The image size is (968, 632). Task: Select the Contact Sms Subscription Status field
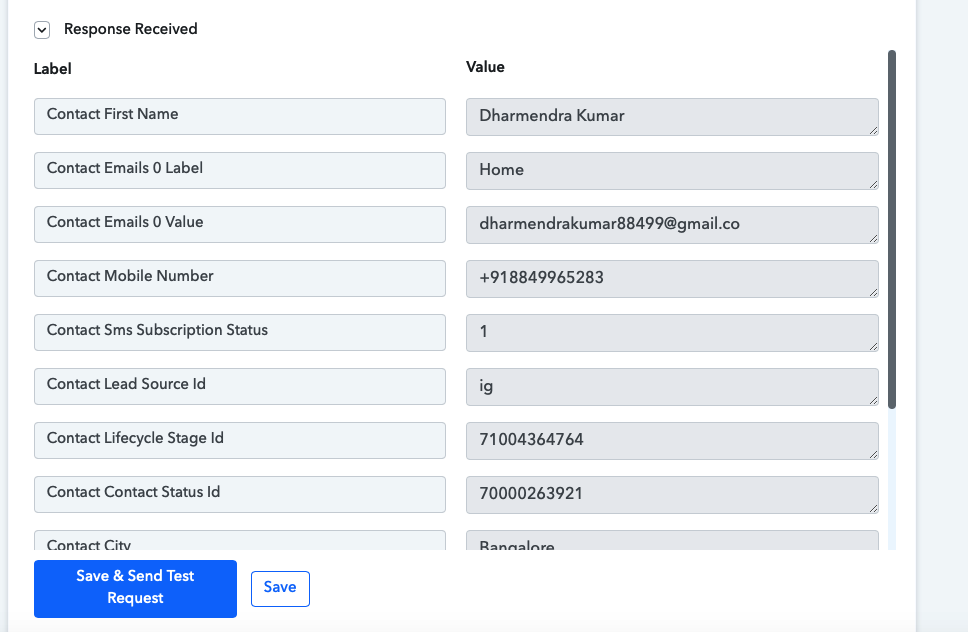click(x=240, y=332)
